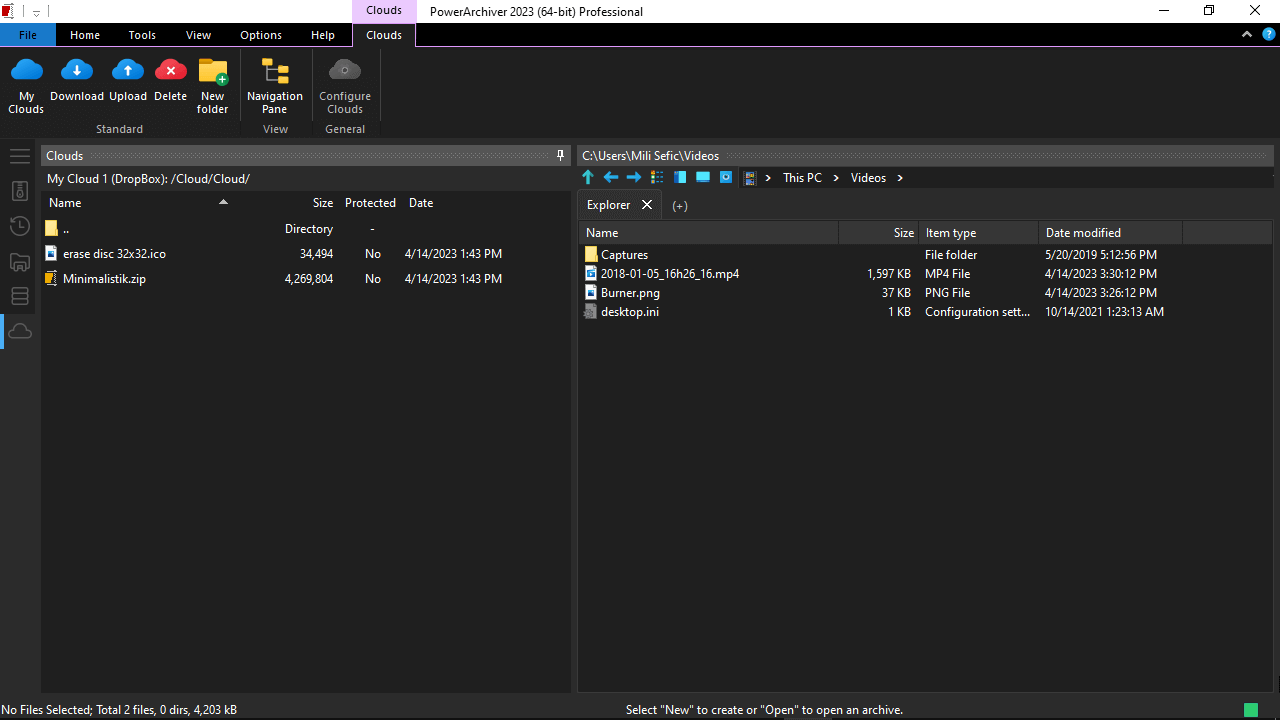Toggle the dual-pane view icon

click(680, 177)
